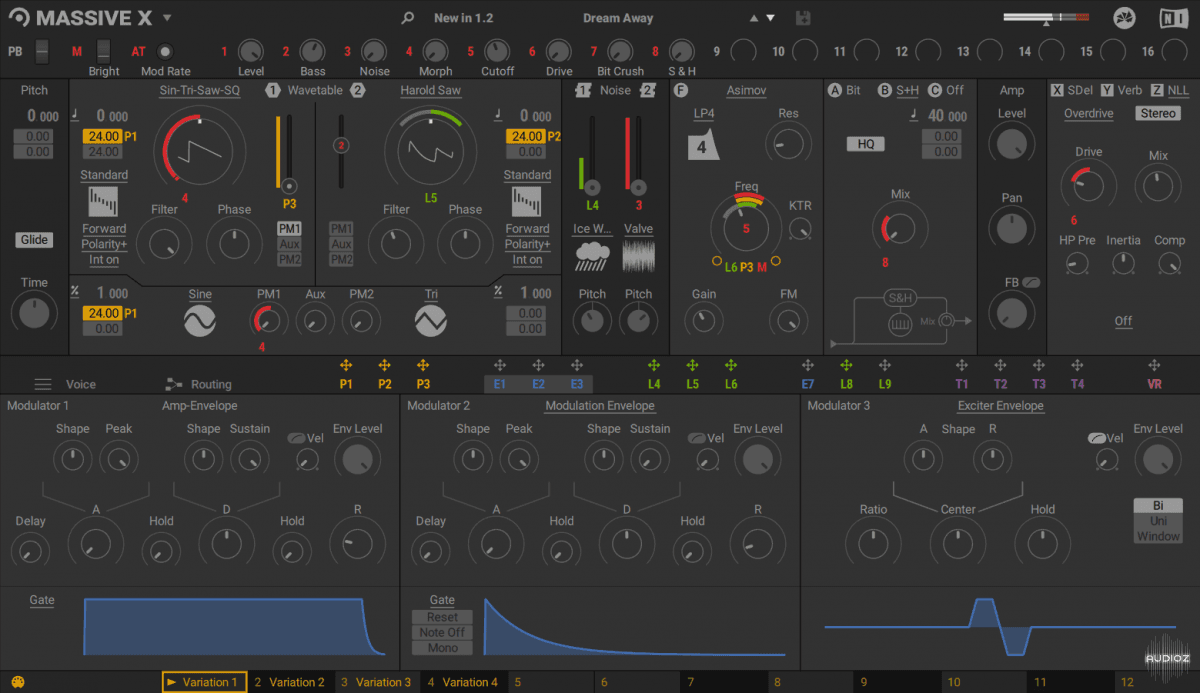Screen dimensions: 1200x693
Task: Open the Overdrive effect type menu
Action: point(1089,113)
